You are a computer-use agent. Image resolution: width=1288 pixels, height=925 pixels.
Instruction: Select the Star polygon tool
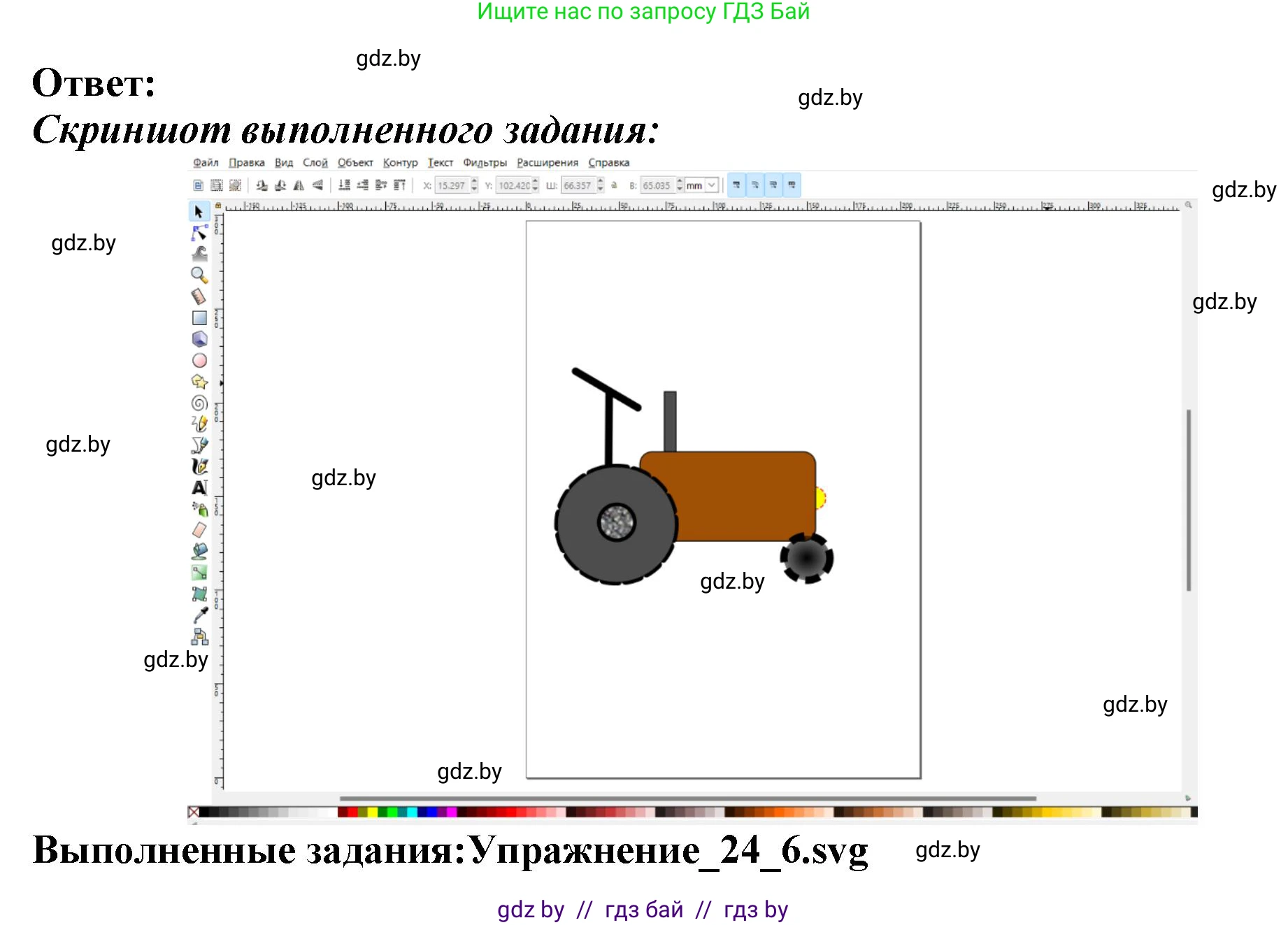point(199,382)
